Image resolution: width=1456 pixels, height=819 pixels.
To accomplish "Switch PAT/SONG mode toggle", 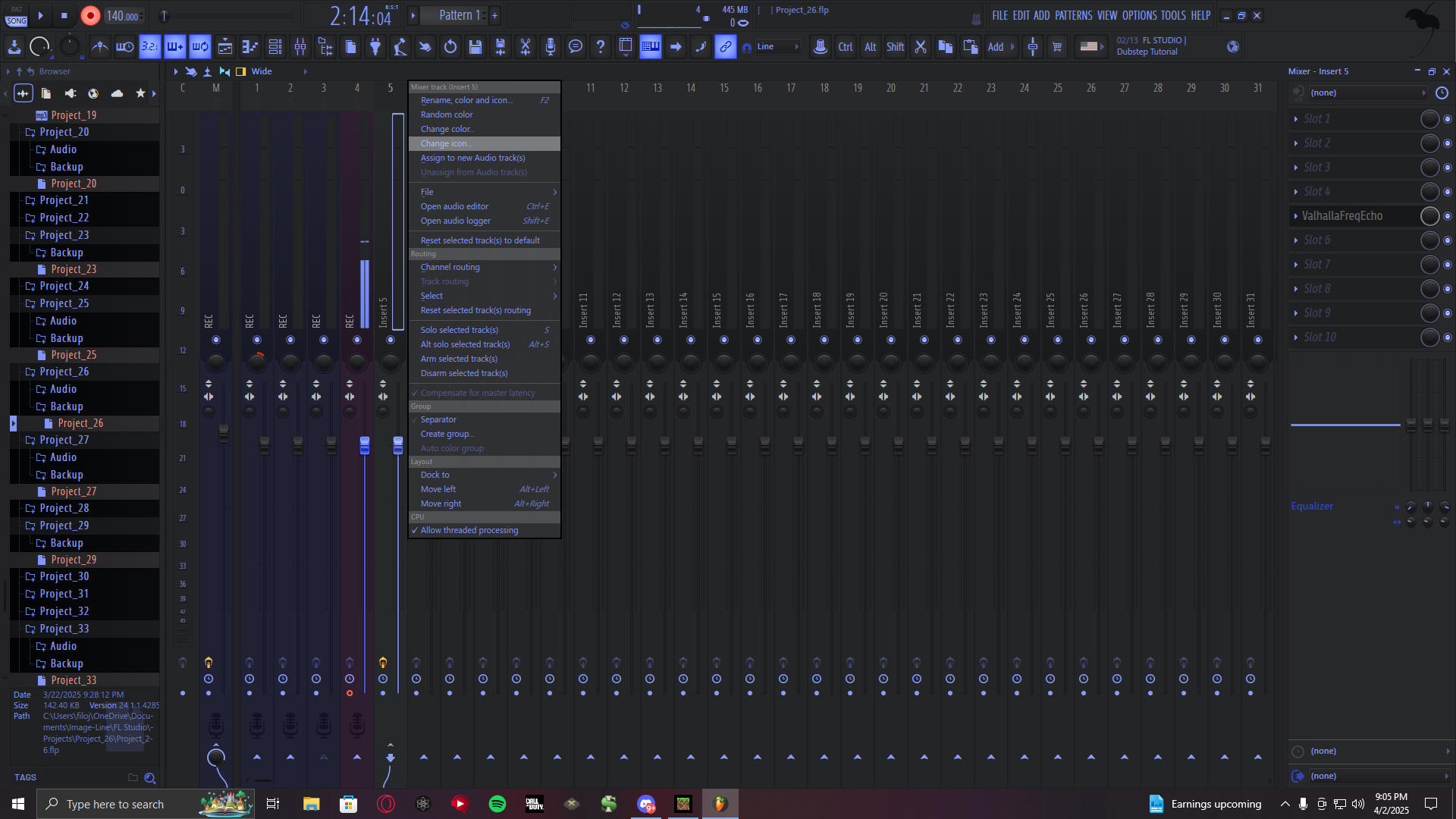I will tap(16, 16).
